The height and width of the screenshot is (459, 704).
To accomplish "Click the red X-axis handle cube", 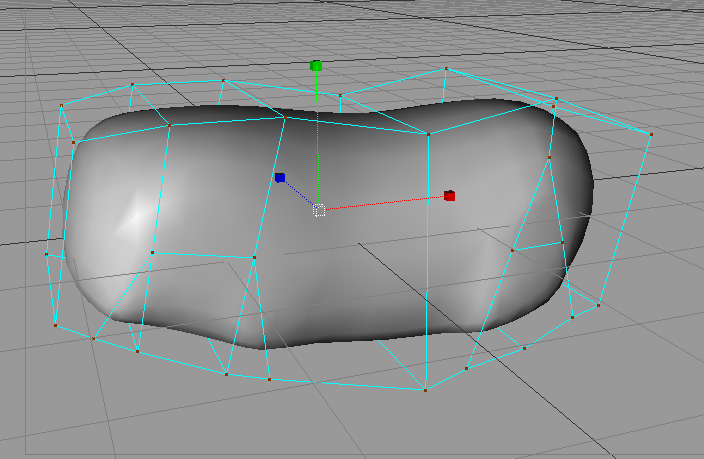I will (450, 196).
